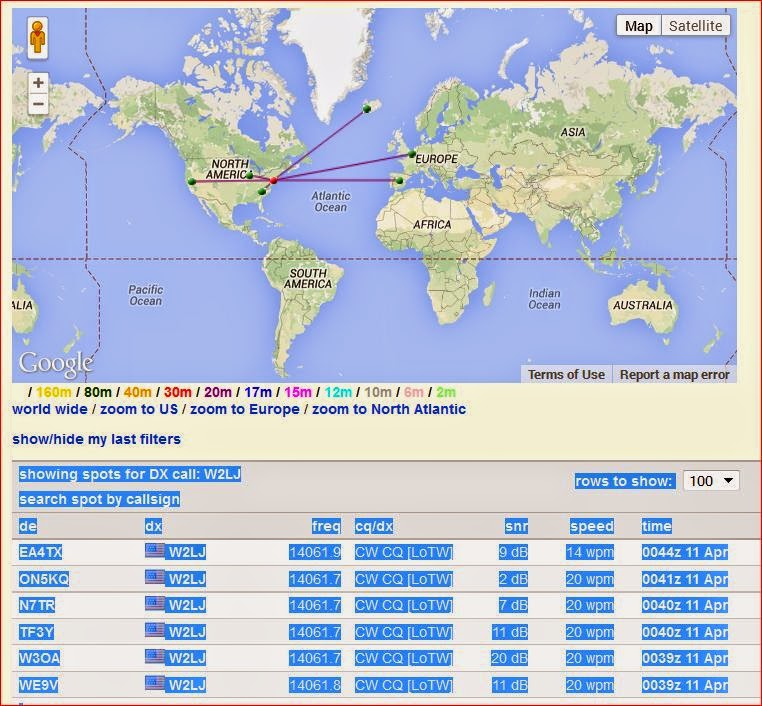Click the de column header
Viewport: 762px width, 706px height.
click(28, 526)
